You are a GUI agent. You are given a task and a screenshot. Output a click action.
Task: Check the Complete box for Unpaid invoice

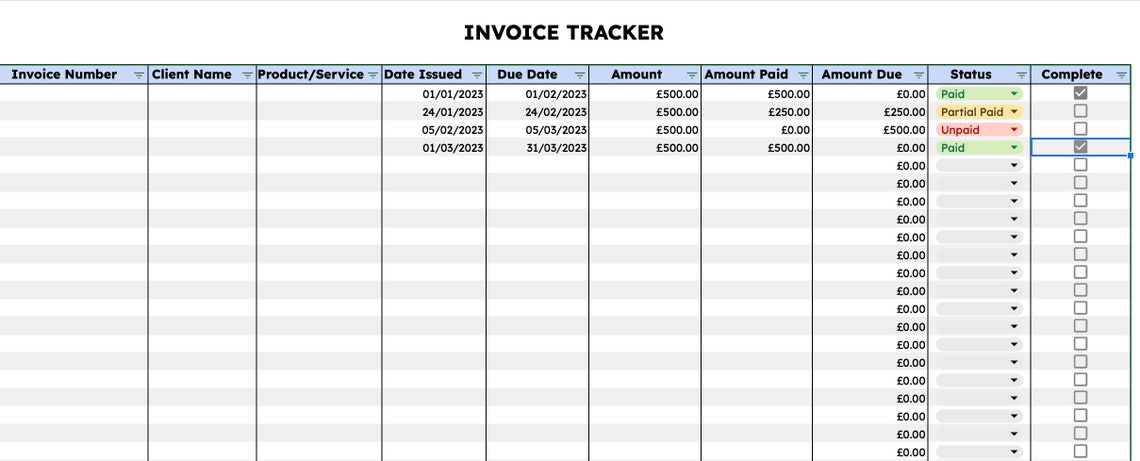(1080, 129)
